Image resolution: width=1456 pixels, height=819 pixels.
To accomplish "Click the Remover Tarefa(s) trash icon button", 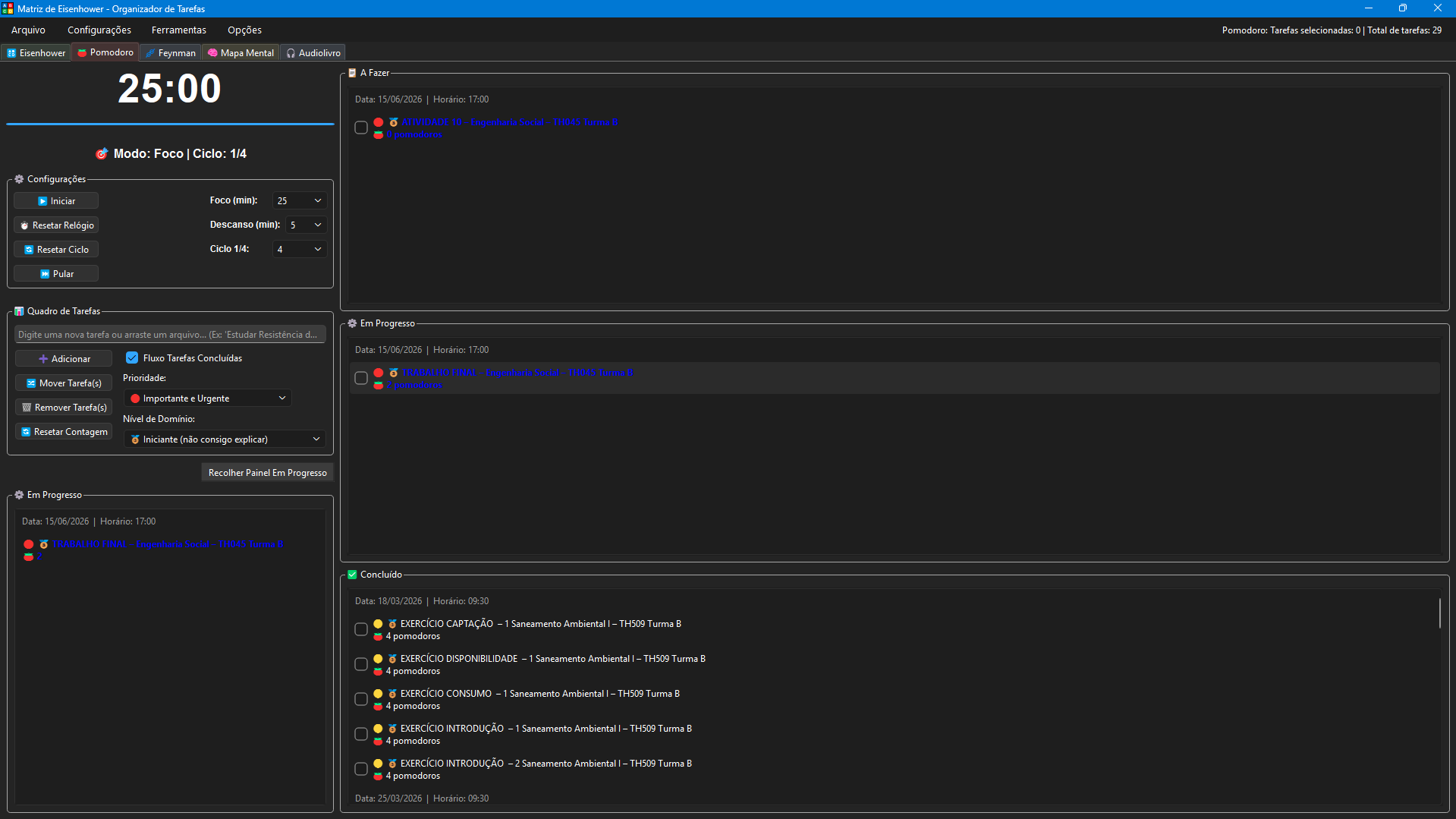I will pos(64,408).
